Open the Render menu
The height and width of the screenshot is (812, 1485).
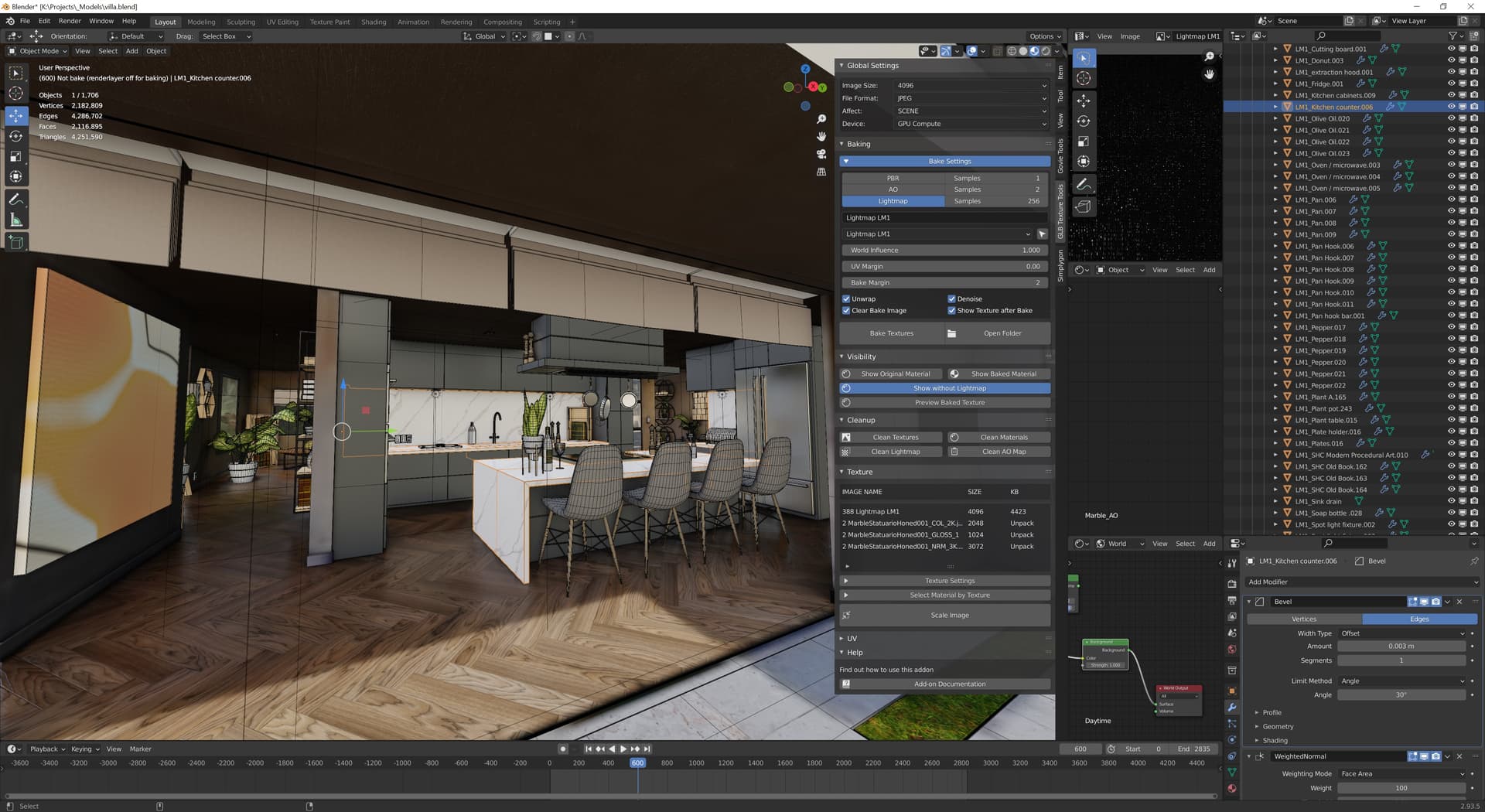(70, 21)
